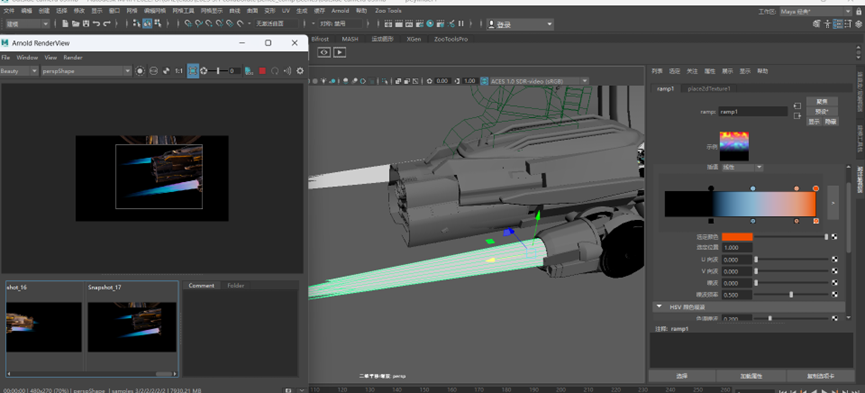The image size is (865, 393).
Task: Click the Snap to grids magnet icon
Action: tap(188, 24)
